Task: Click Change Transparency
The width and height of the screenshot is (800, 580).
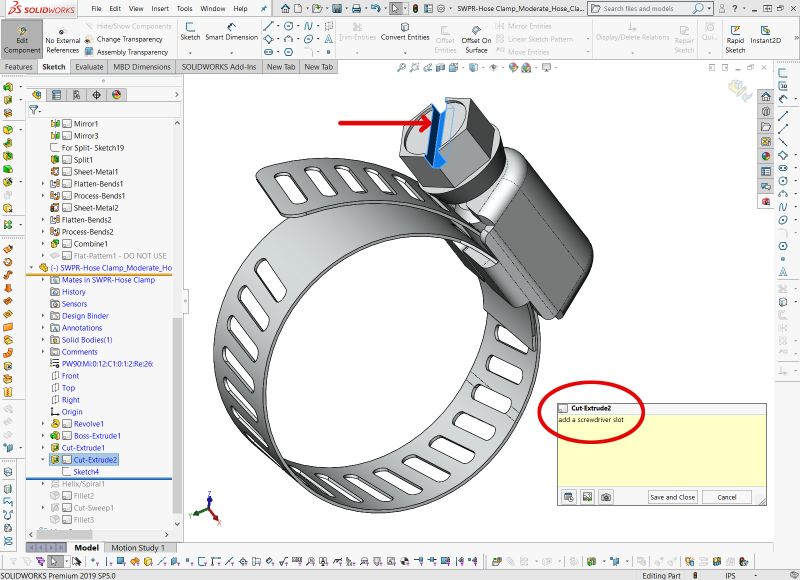Action: pos(124,39)
